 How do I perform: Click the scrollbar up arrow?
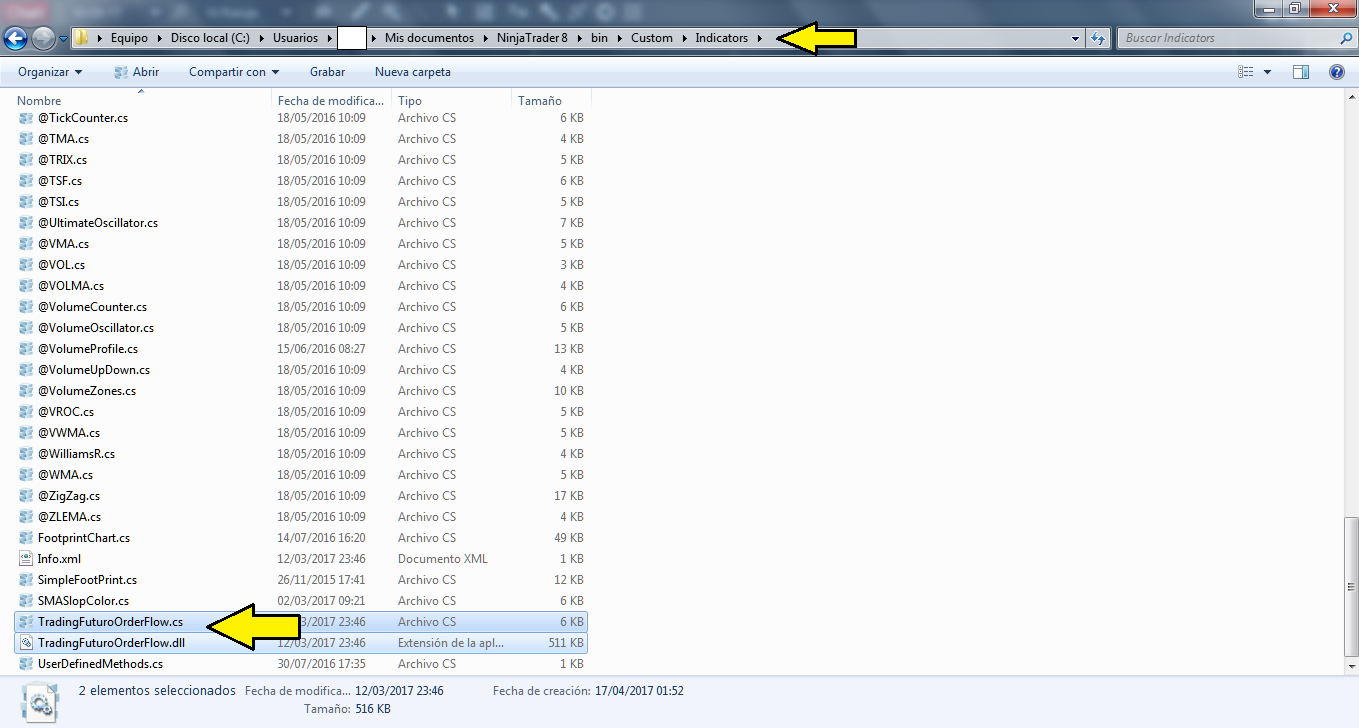pos(1350,98)
